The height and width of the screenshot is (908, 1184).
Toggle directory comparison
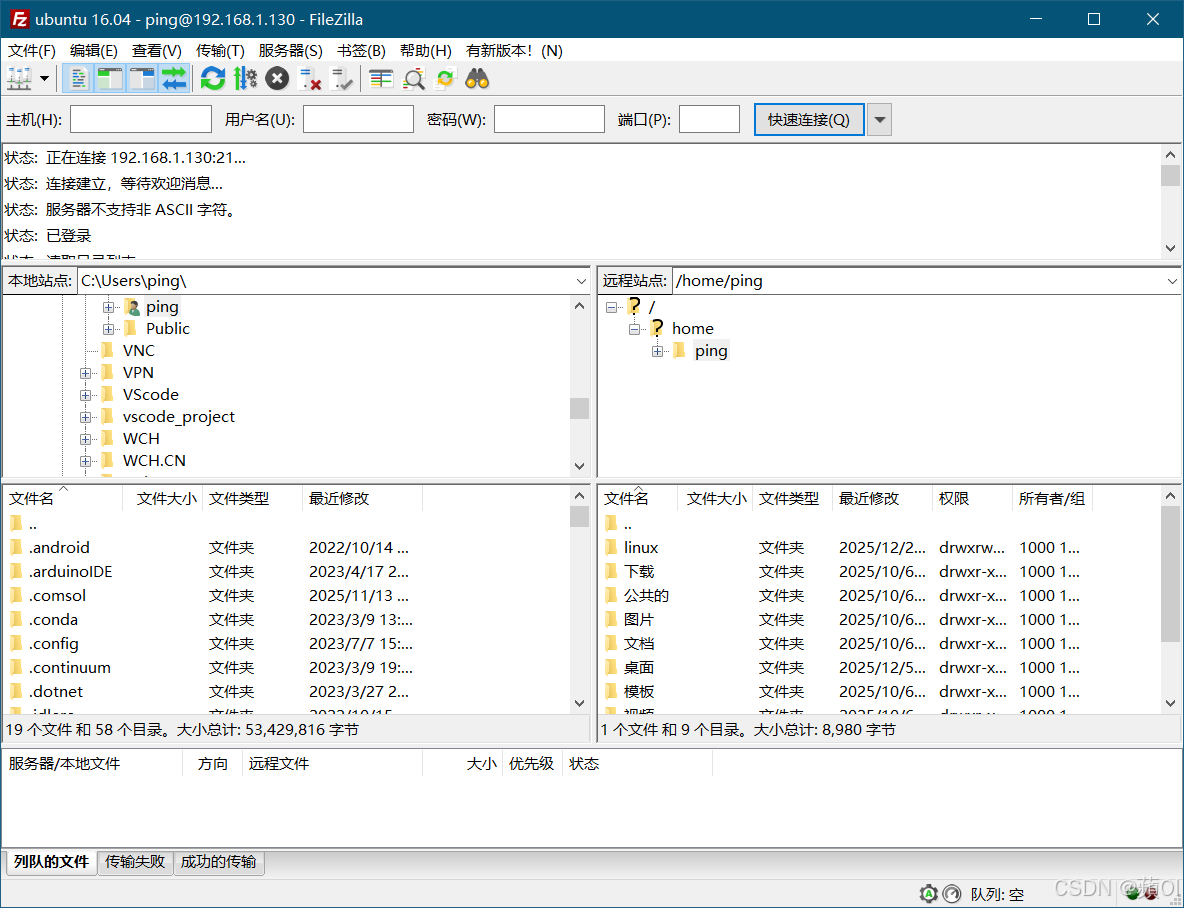point(413,79)
